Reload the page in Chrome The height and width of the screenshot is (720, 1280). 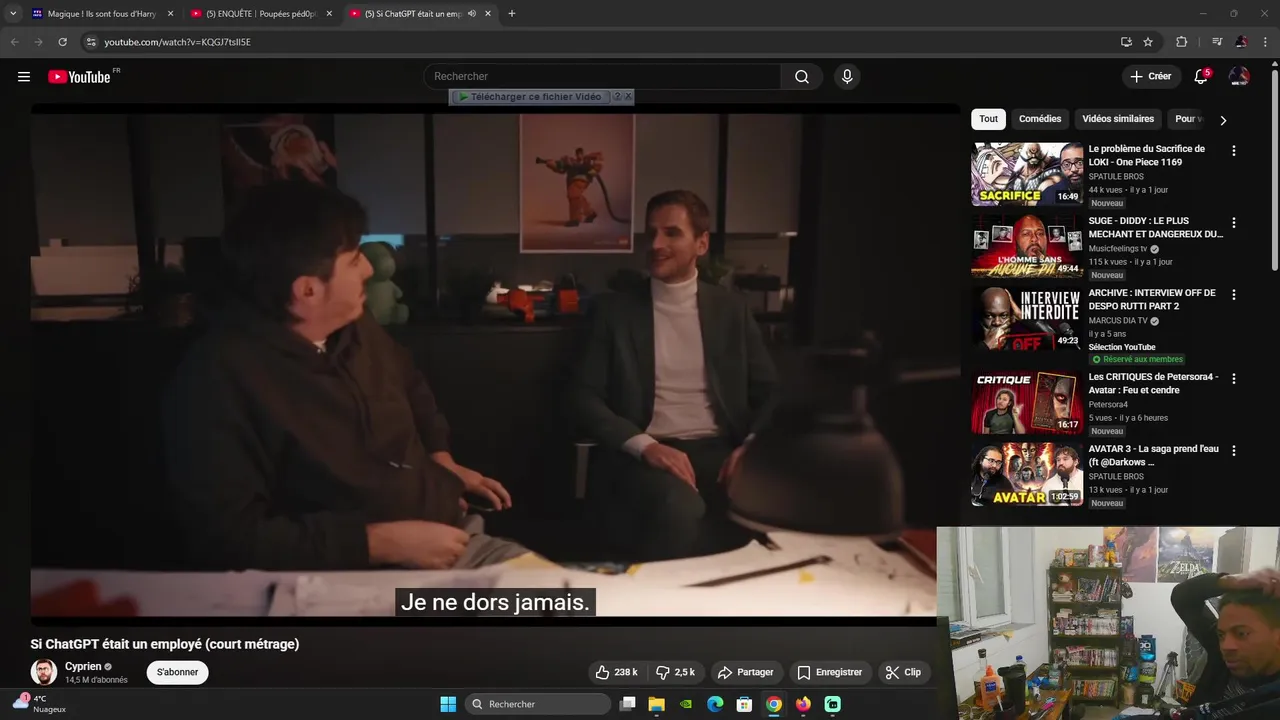click(x=62, y=42)
